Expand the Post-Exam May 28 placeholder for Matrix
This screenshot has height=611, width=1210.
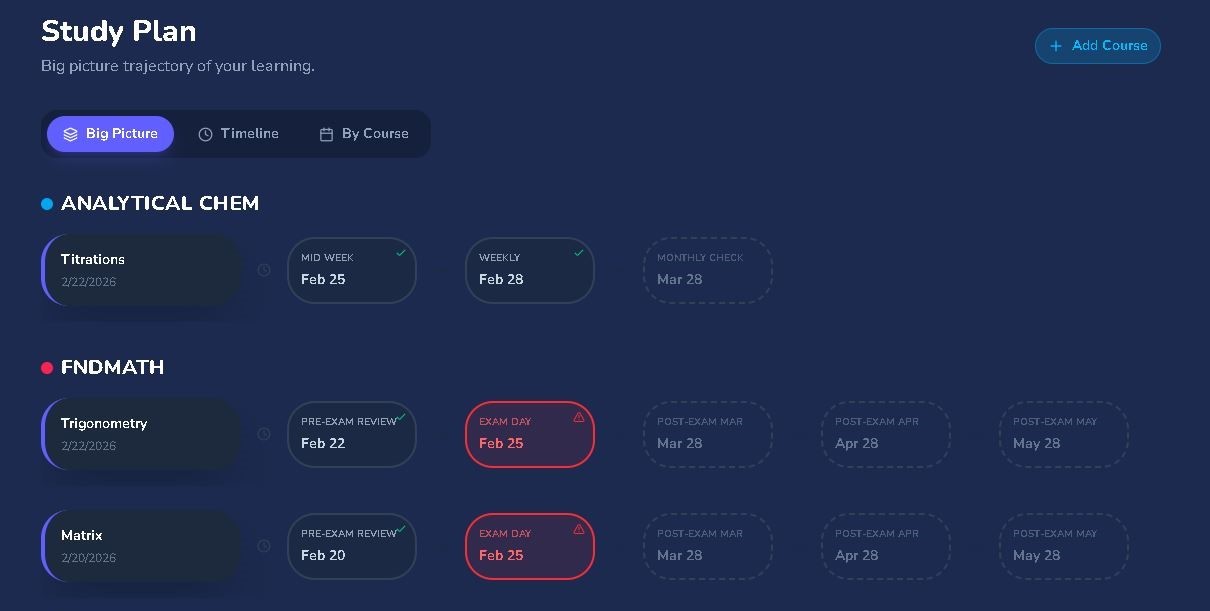tap(1064, 546)
